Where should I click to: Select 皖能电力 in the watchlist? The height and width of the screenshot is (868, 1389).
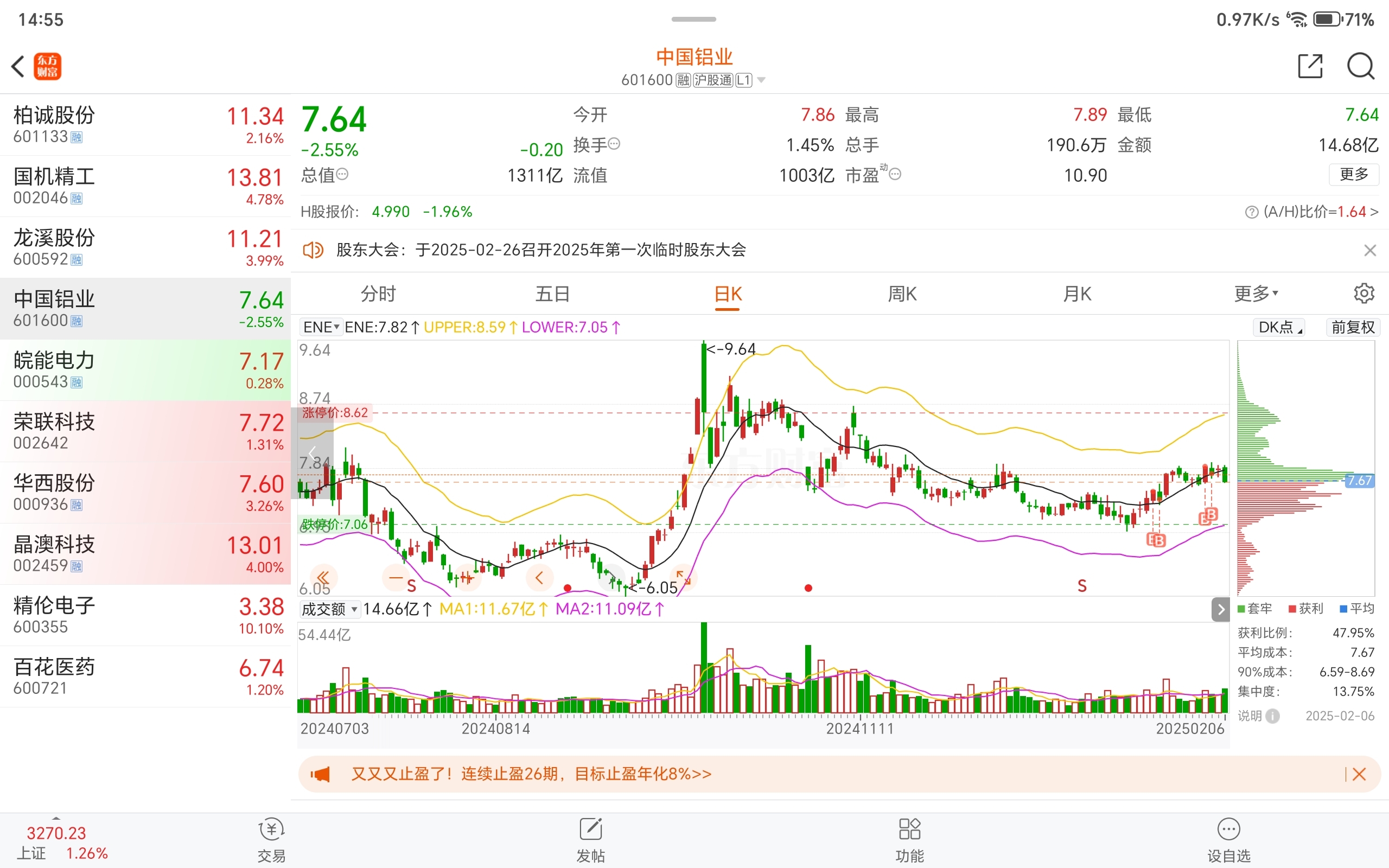(x=145, y=369)
